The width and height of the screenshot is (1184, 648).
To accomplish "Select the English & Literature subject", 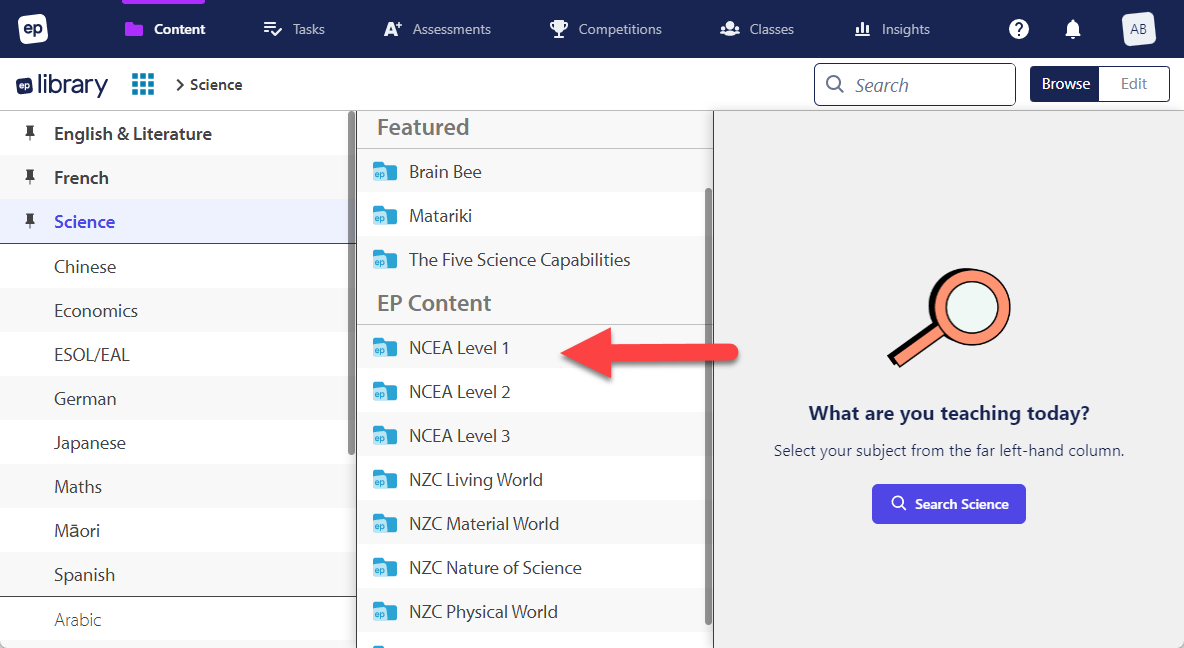I will pos(133,134).
